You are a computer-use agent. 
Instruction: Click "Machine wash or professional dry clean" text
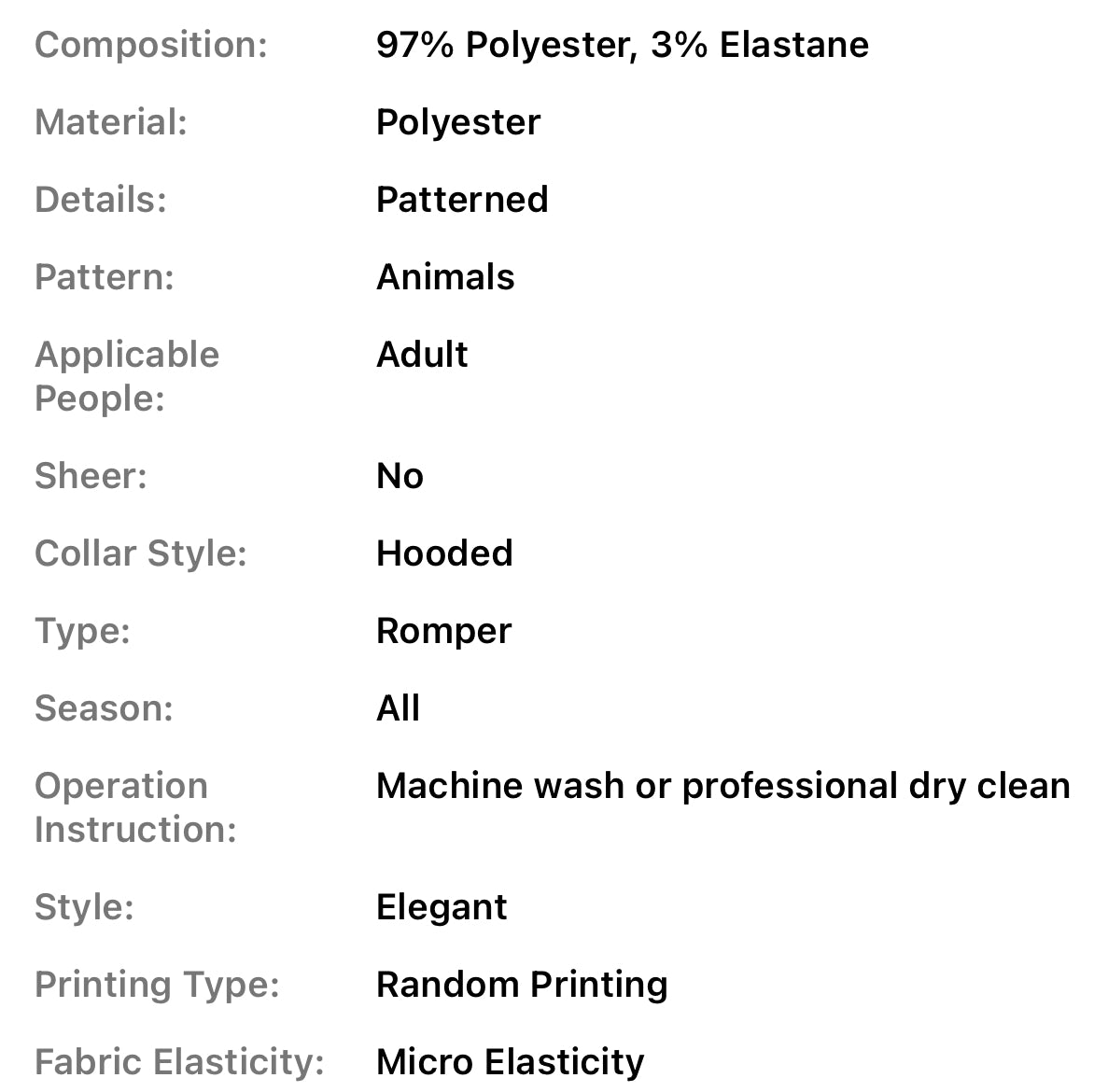pos(722,786)
